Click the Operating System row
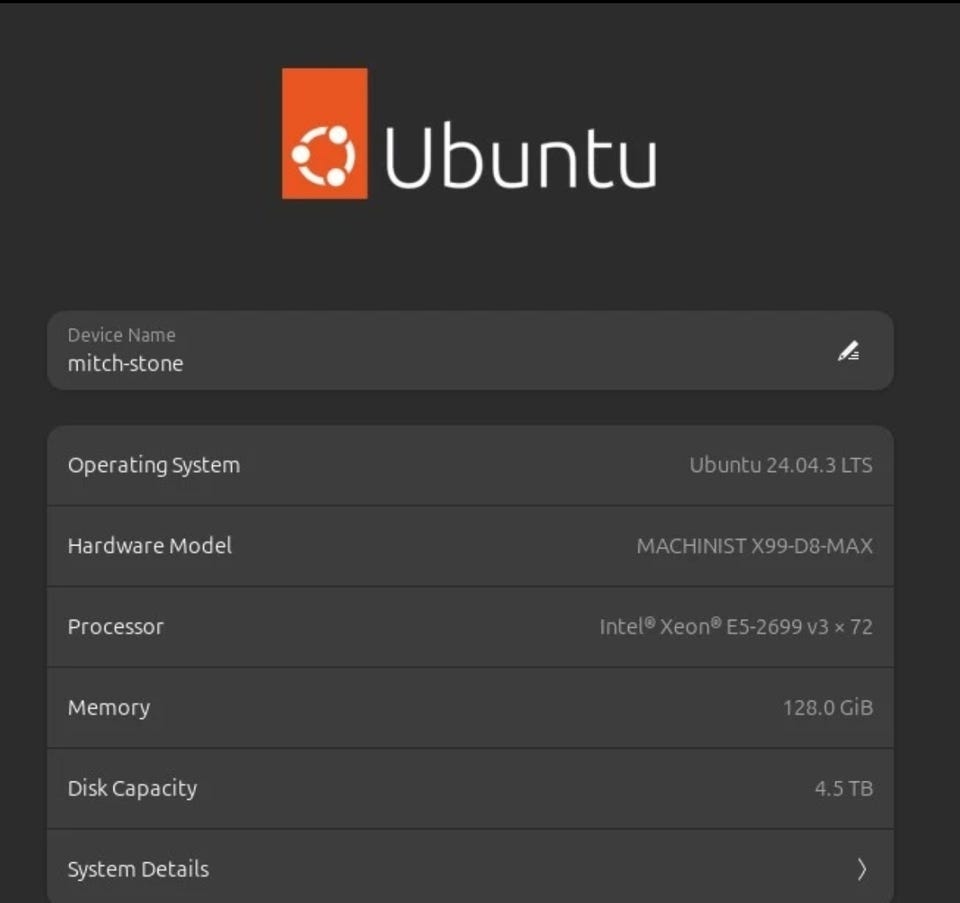 pyautogui.click(x=470, y=465)
